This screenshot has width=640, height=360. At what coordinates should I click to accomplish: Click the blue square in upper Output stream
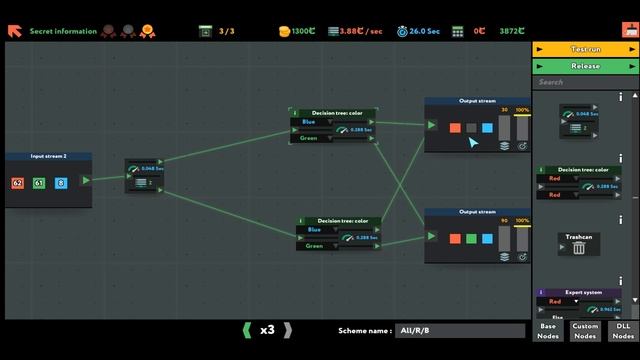click(x=487, y=128)
